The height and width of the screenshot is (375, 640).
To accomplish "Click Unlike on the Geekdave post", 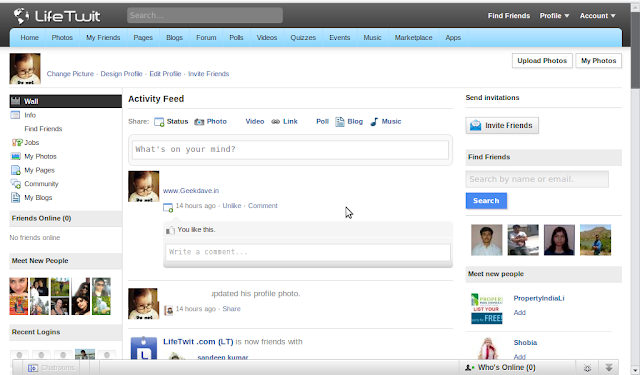I will coord(232,206).
